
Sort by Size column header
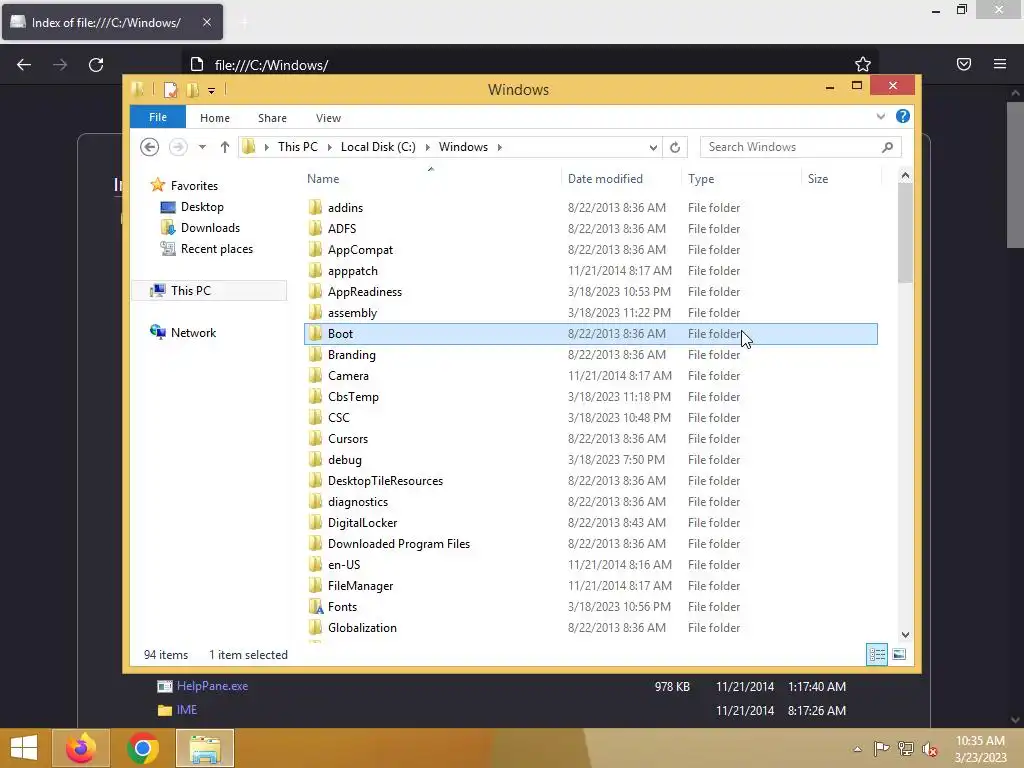click(818, 178)
